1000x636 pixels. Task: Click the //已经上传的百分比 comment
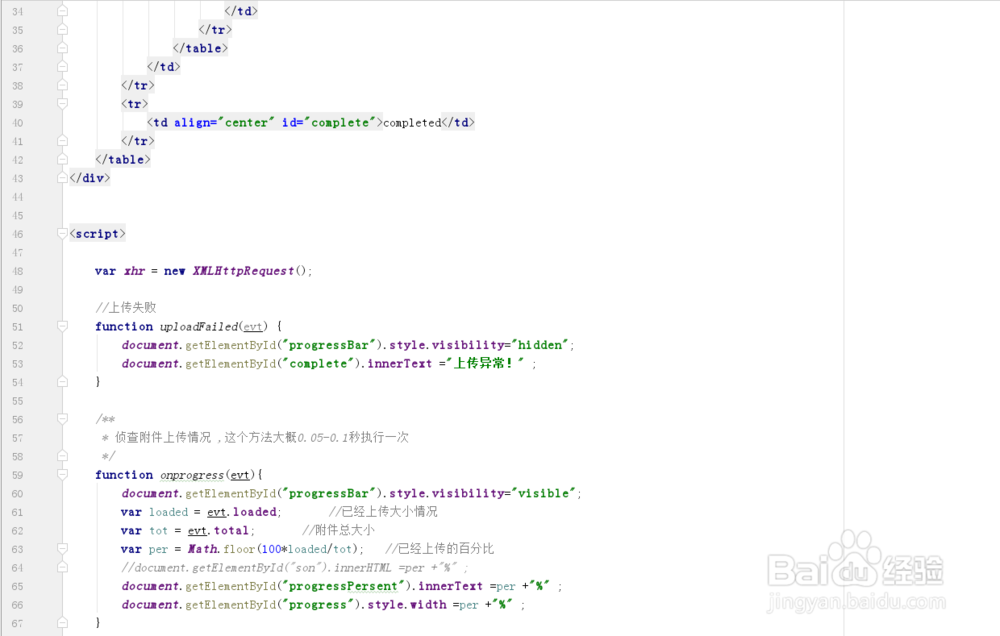[x=440, y=549]
